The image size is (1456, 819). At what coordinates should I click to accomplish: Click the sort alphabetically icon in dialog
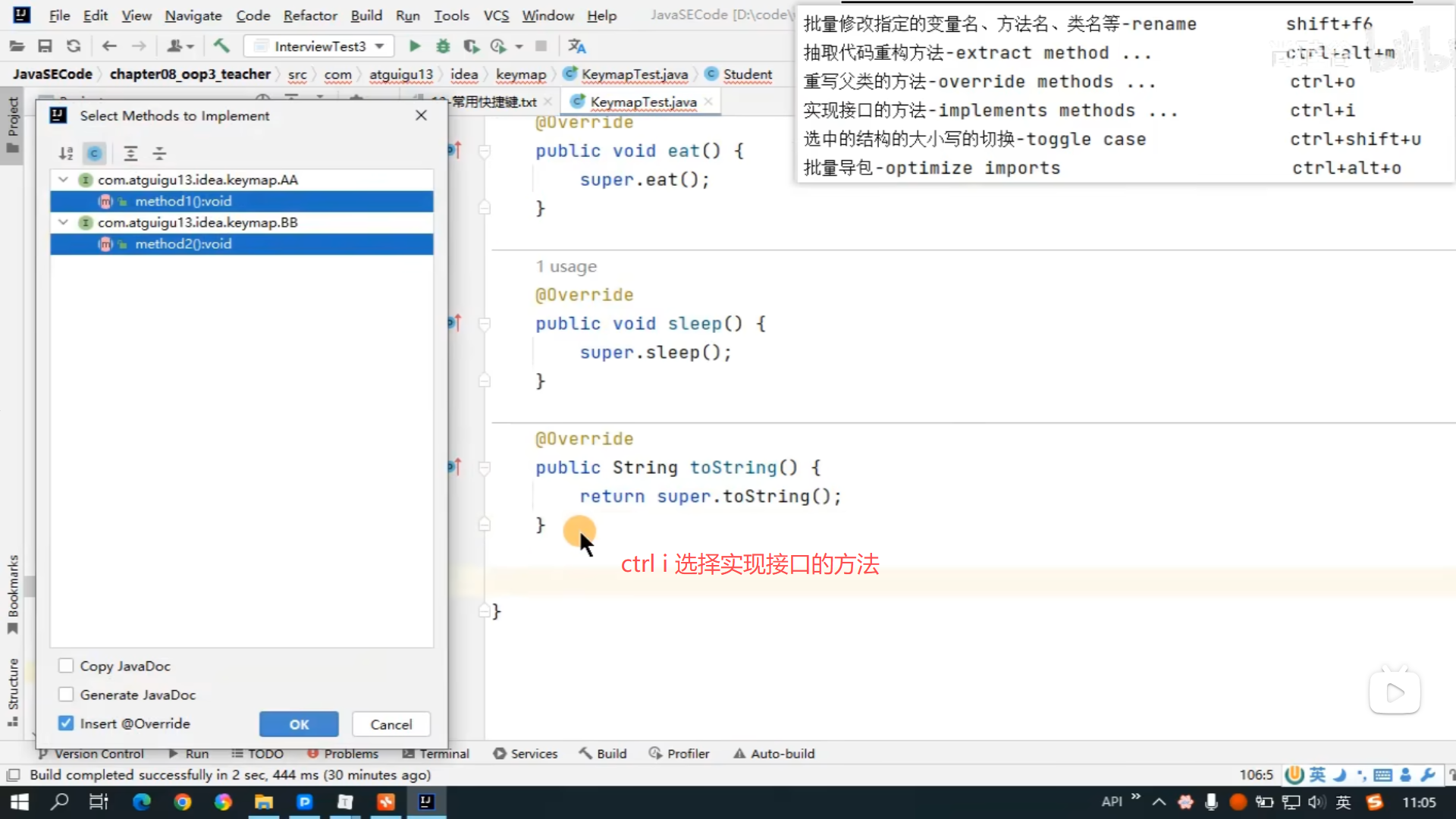click(x=66, y=154)
